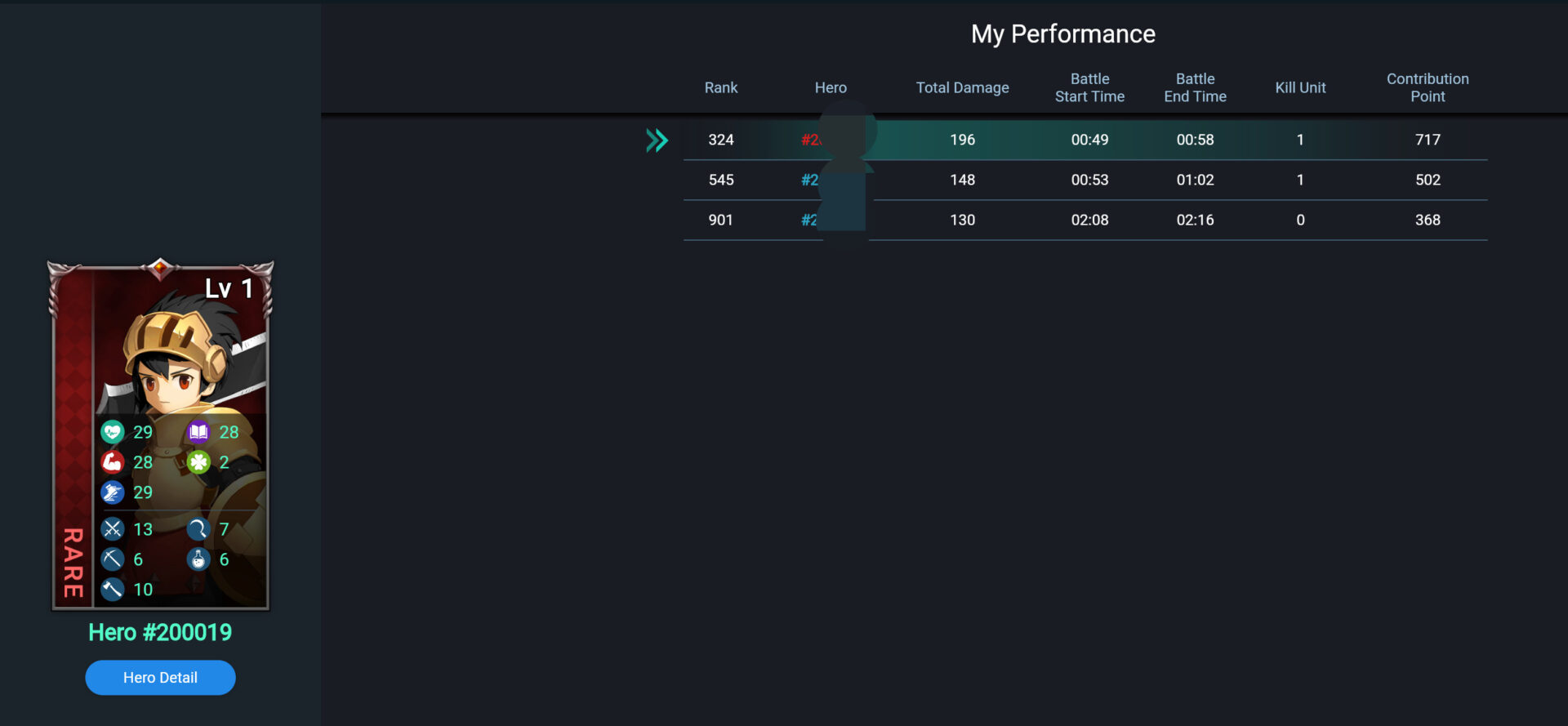
Task: Select rank 545 cell
Action: [x=721, y=180]
